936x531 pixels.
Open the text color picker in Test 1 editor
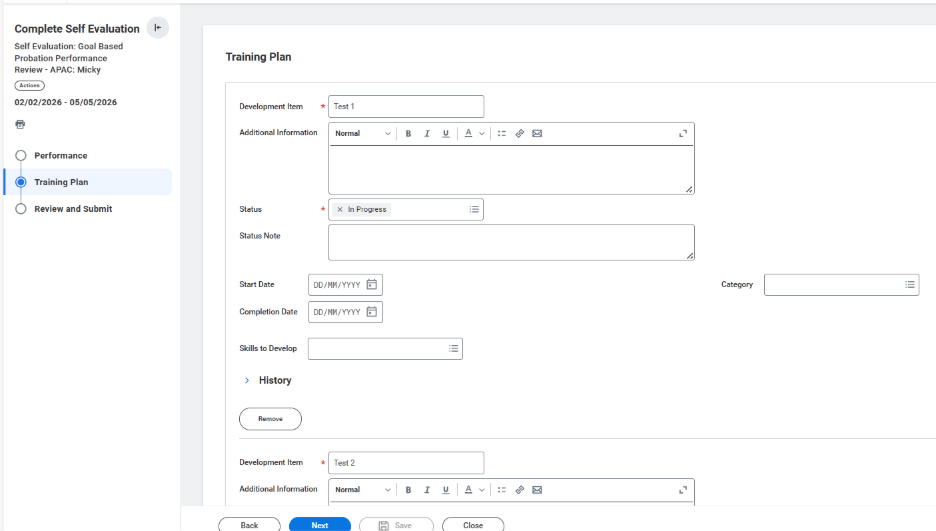[x=469, y=134]
